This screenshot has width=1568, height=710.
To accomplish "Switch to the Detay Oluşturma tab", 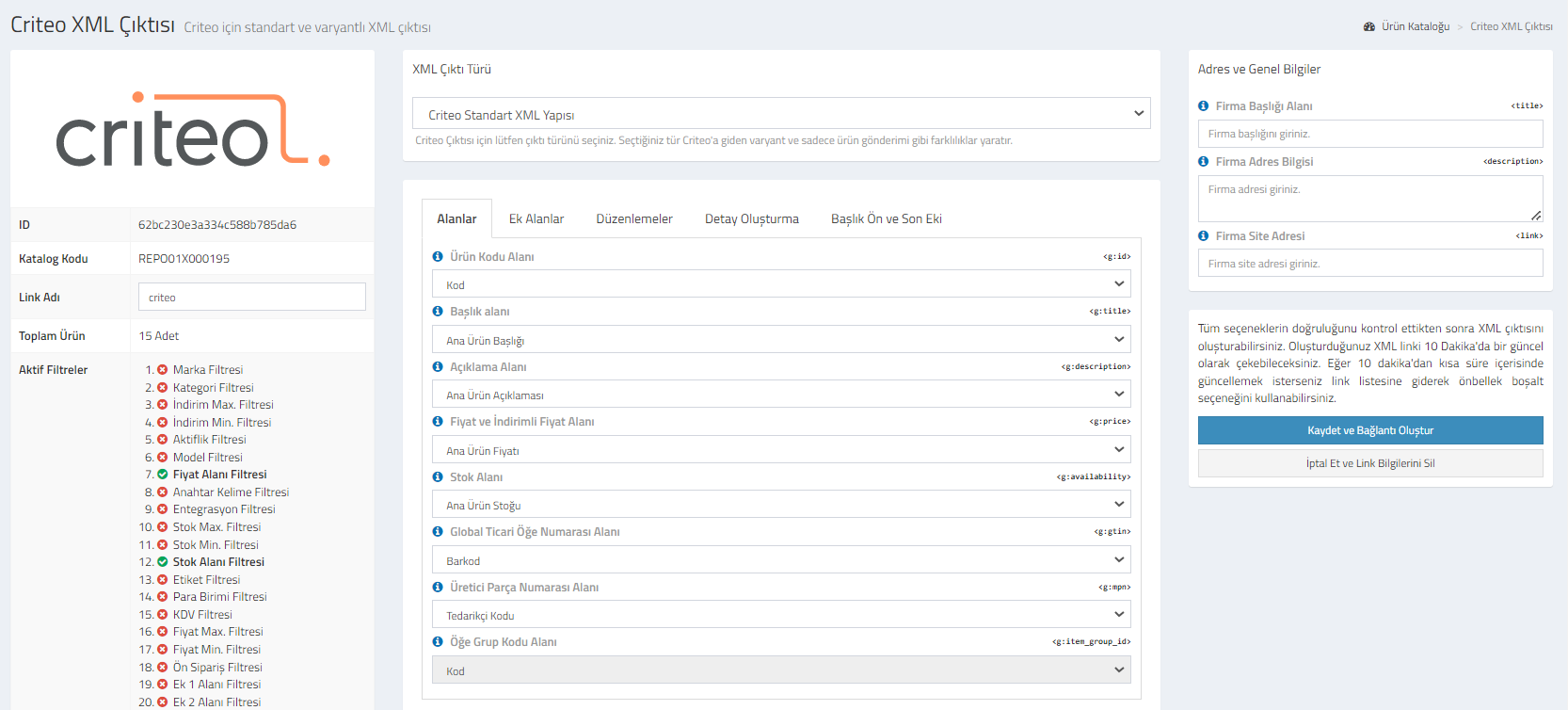I will point(752,218).
